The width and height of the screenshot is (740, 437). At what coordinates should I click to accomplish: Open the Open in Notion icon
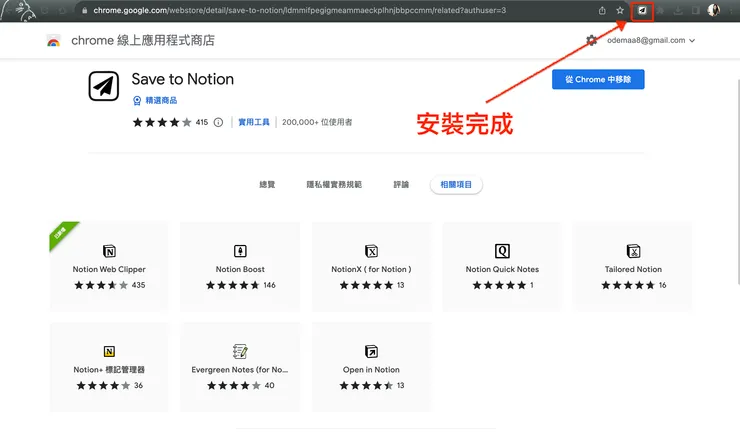(x=371, y=352)
